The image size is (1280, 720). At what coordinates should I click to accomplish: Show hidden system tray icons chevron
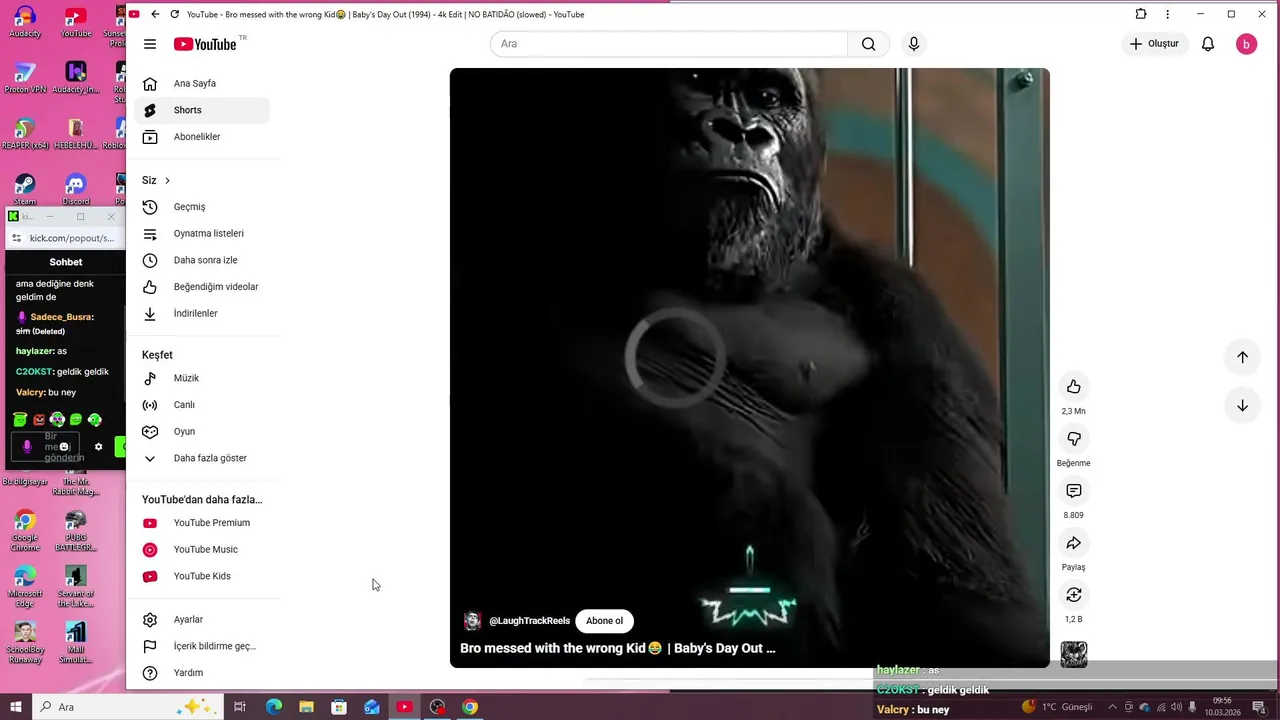point(1112,707)
